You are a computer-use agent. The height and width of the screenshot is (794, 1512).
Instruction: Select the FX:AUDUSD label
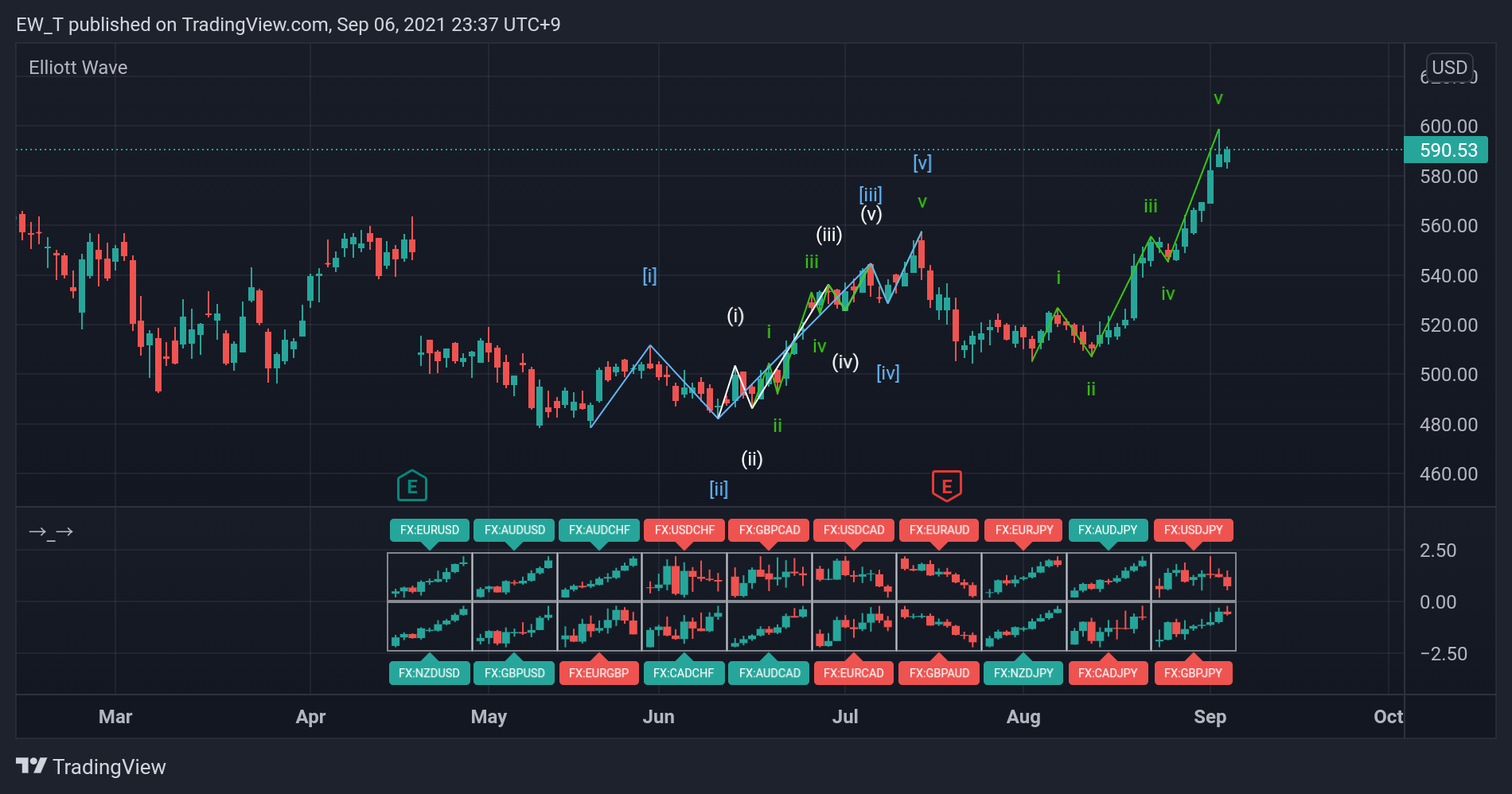515,530
